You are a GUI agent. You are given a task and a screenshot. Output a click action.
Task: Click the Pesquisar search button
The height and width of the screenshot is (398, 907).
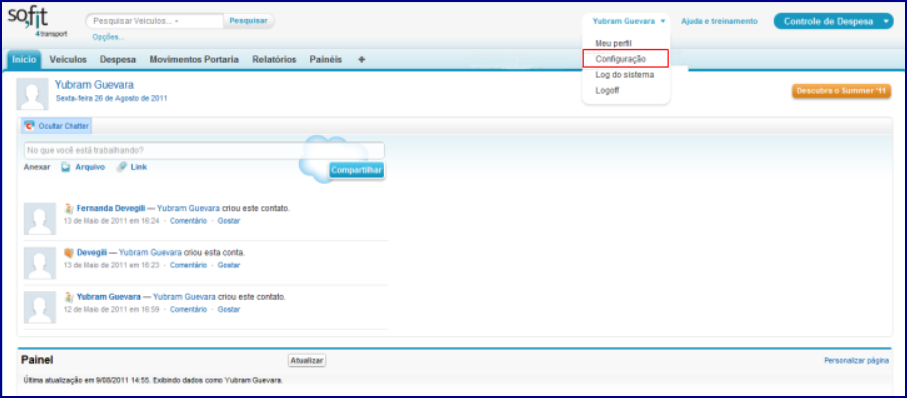[249, 21]
